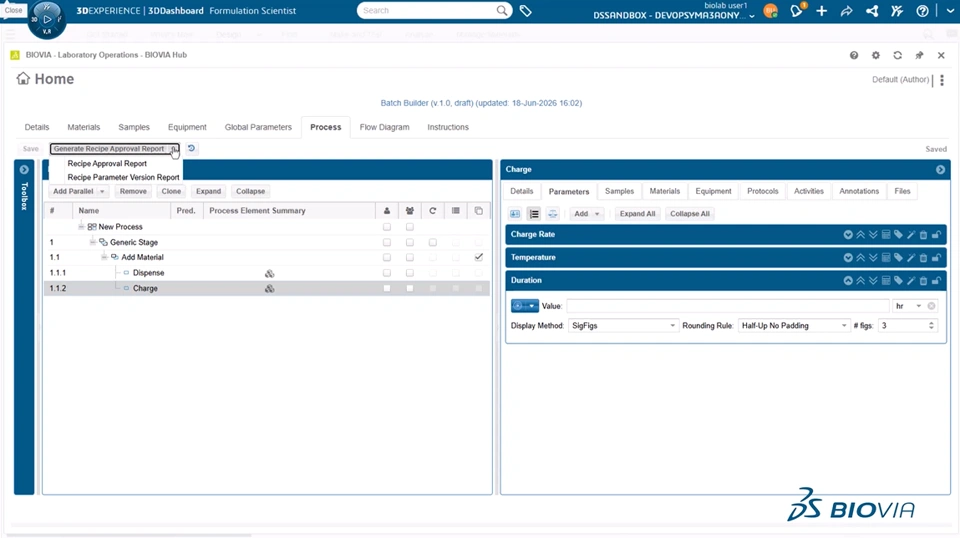Open the Annotations tab in Charge panel
This screenshot has height=538, width=960.
coord(859,192)
